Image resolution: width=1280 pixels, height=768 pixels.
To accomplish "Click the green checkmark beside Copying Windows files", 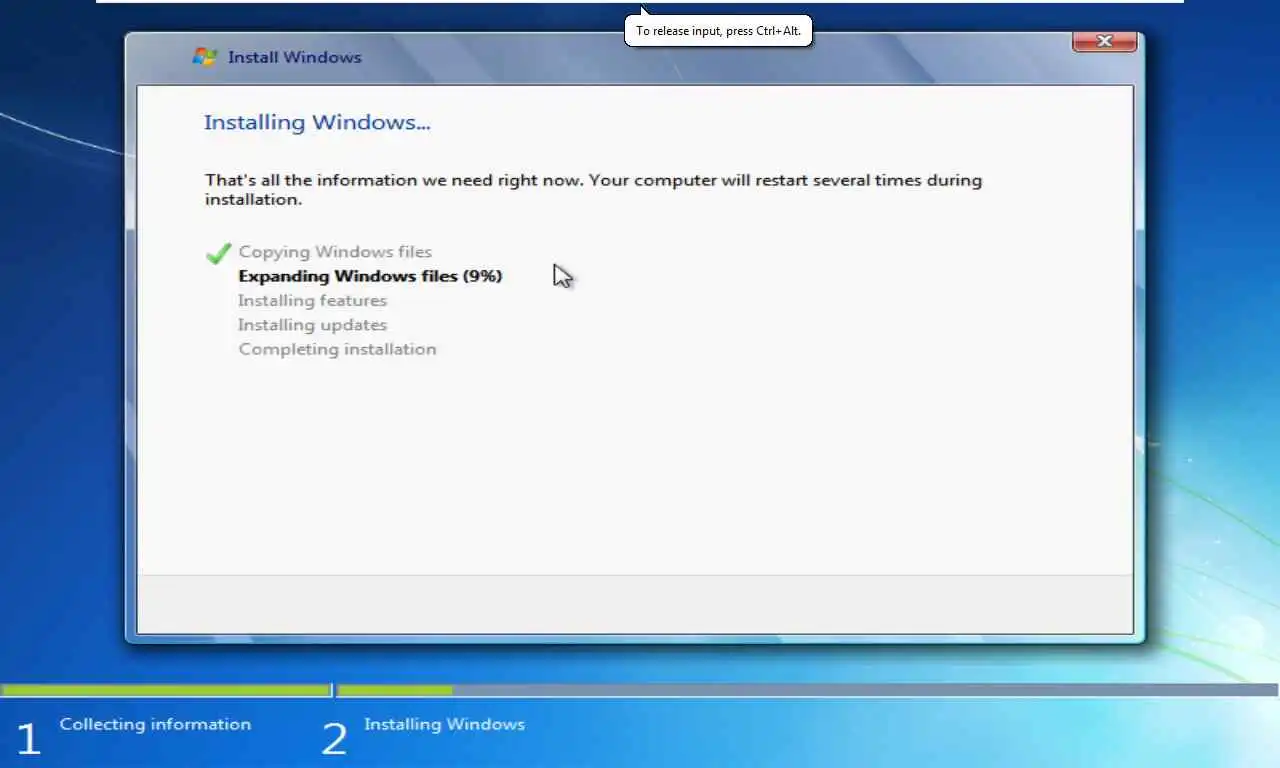I will coord(218,253).
